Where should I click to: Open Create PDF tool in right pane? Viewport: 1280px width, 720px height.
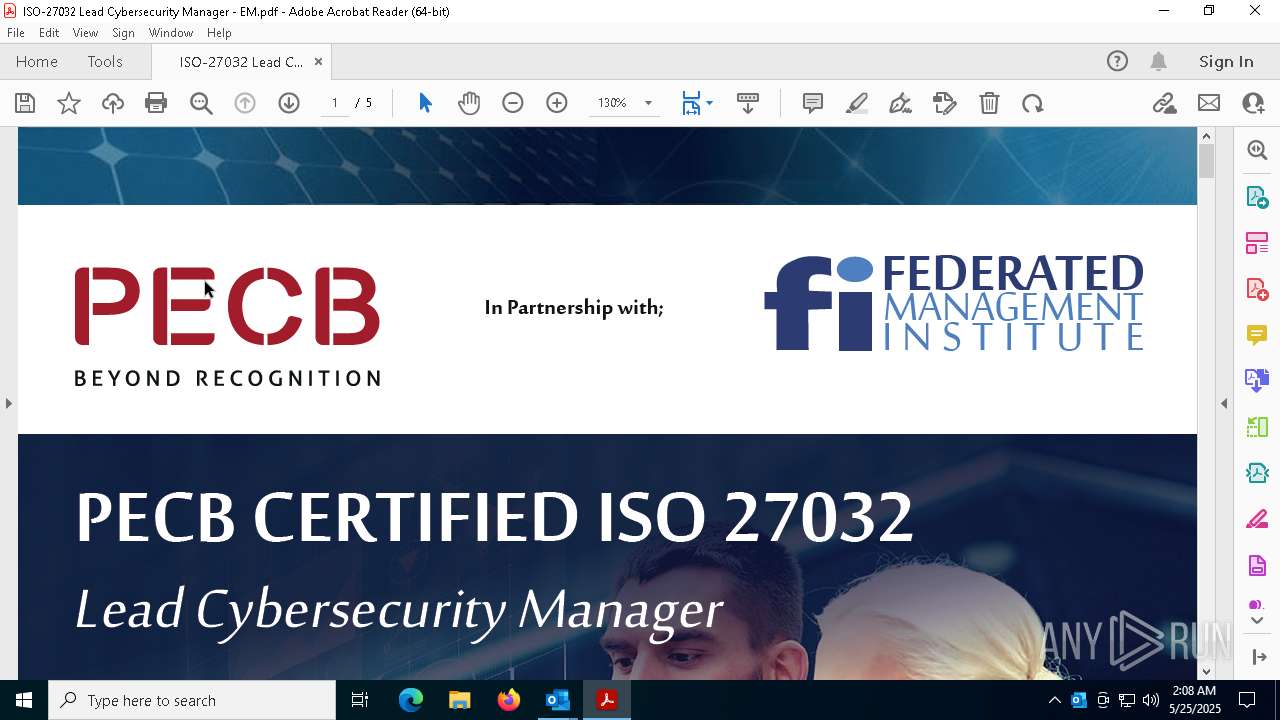[1257, 288]
